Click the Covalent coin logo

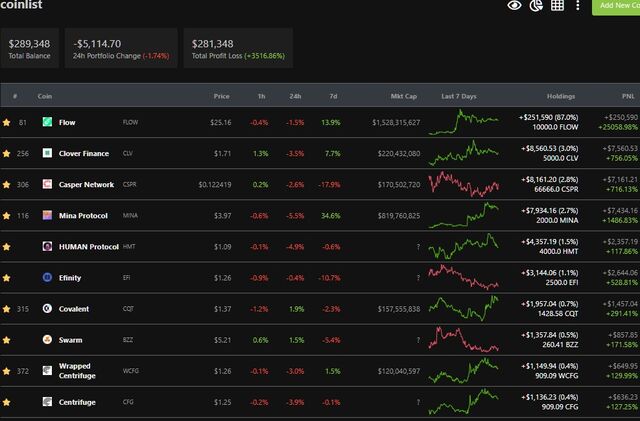(x=47, y=308)
